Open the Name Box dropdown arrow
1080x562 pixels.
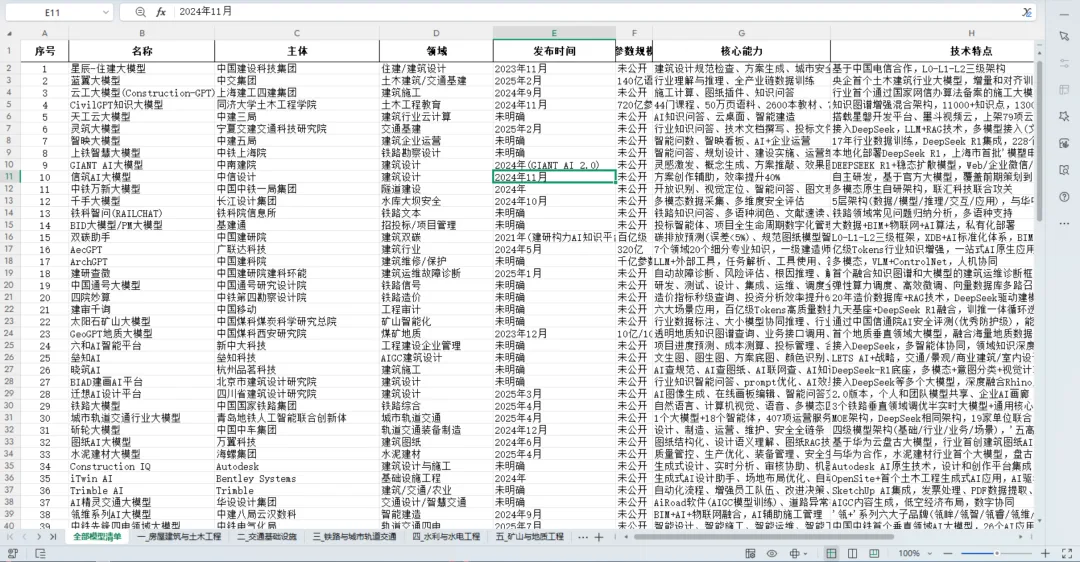pyautogui.click(x=105, y=12)
